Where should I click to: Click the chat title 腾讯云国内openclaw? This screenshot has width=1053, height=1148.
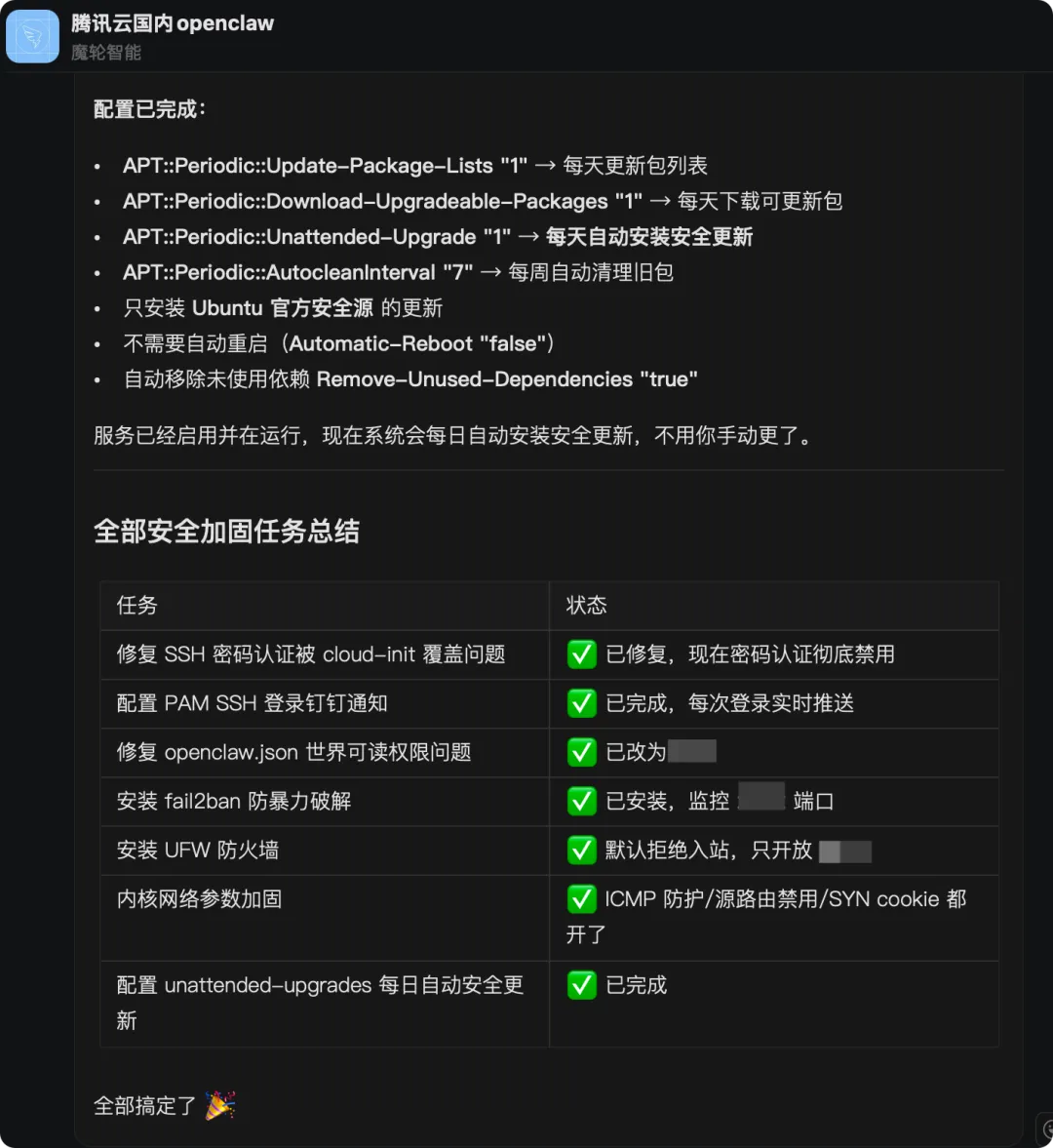point(173,23)
